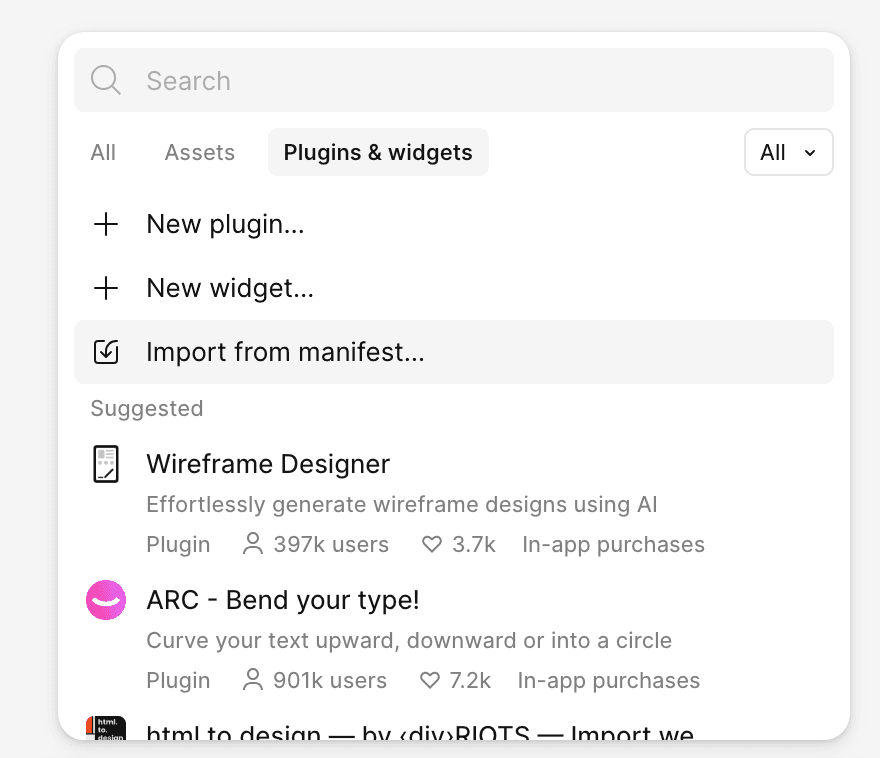Click the heart icon beside 3.7k
Screen dimensions: 880x758
click(432, 544)
